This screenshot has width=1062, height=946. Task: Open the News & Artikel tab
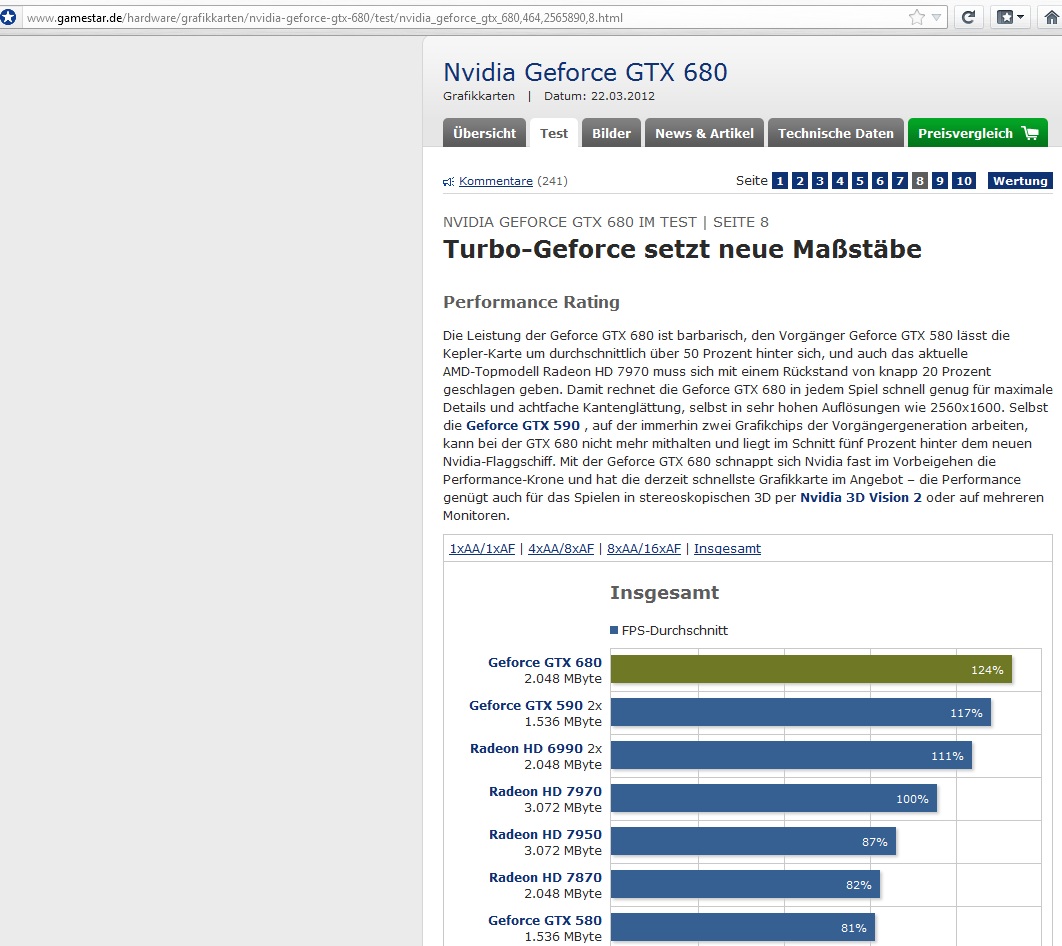pos(704,133)
